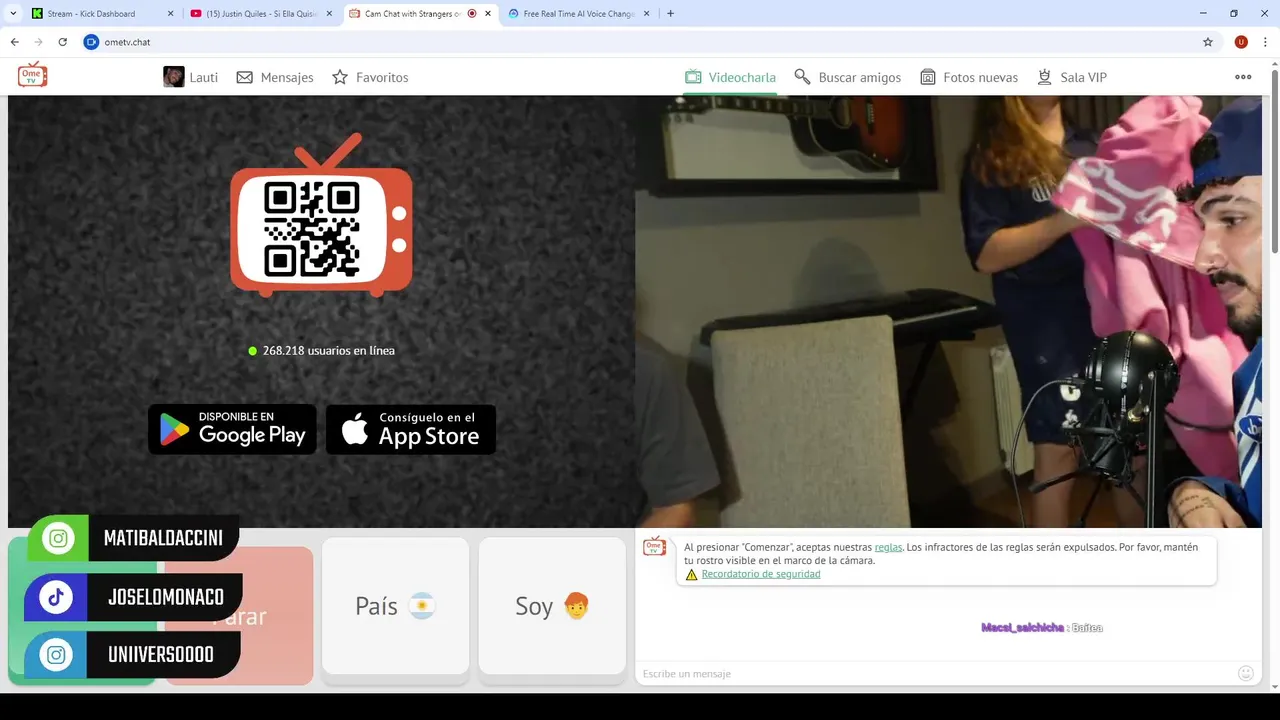Open Favoritos list
Viewport: 1280px width, 720px height.
tap(370, 77)
